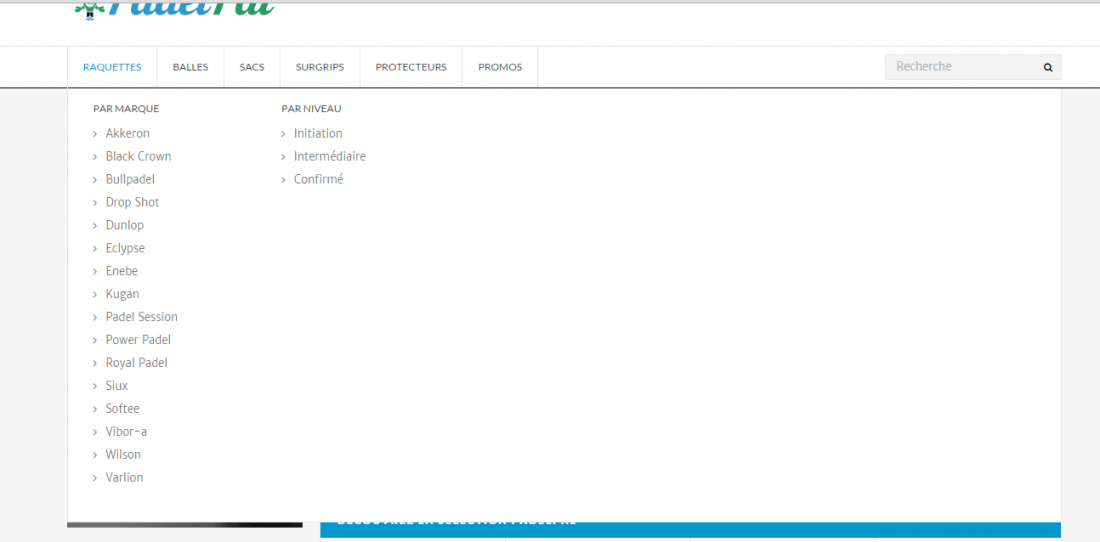This screenshot has height=542, width=1100.
Task: Click the Par Niveau heading
Action: (311, 109)
